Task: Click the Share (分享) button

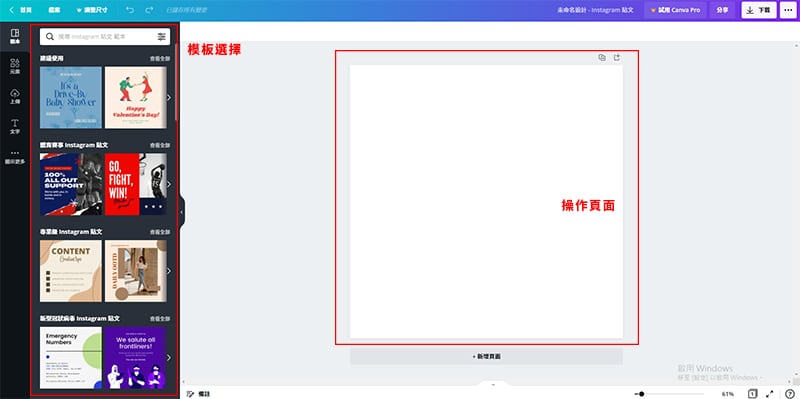Action: click(722, 10)
